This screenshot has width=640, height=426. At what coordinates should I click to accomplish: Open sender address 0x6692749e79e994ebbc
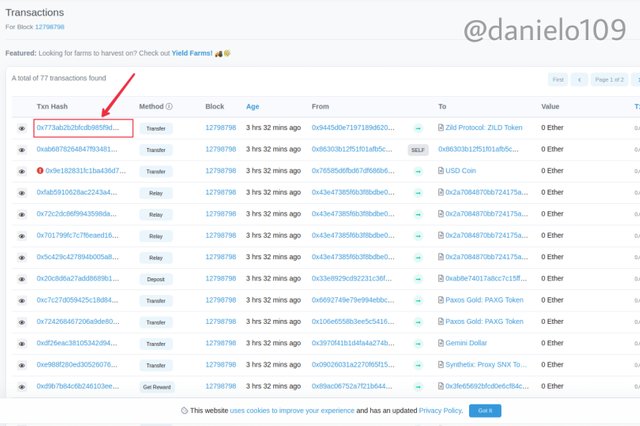353,300
